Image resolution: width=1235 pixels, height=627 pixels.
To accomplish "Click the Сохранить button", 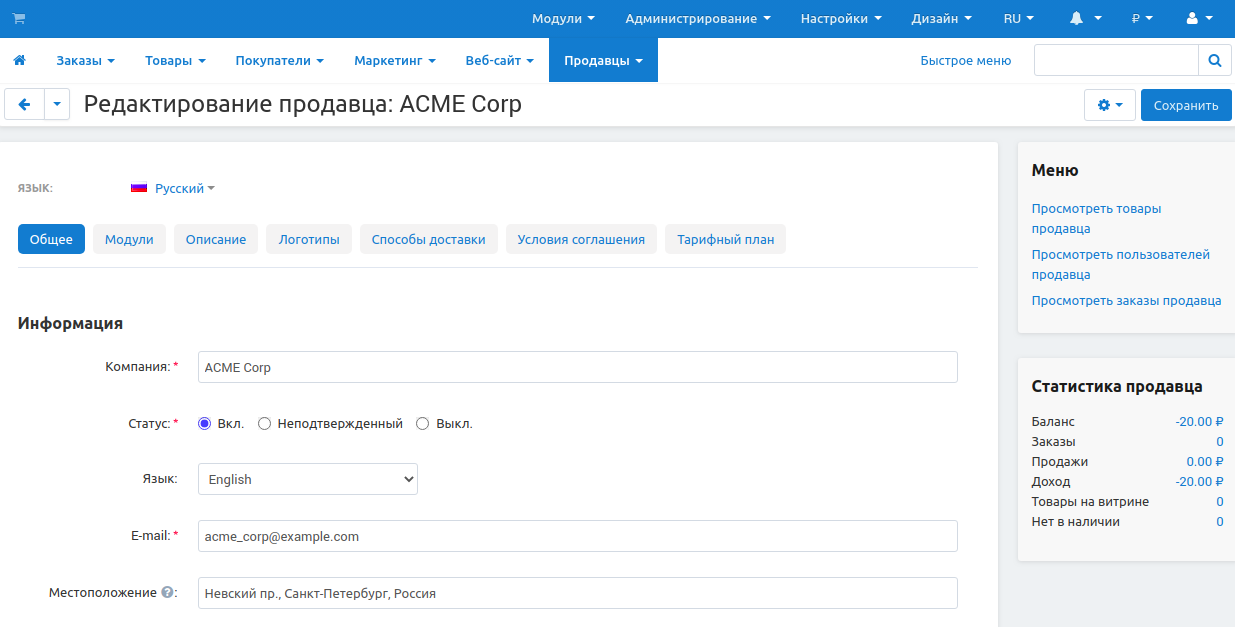I will (1185, 105).
